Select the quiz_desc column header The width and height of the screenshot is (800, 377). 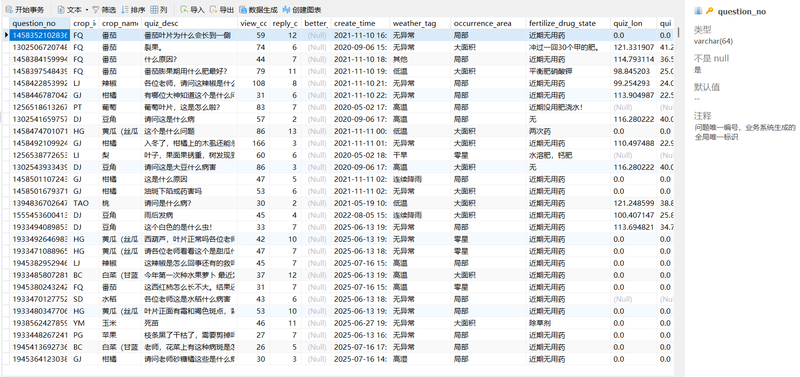pyautogui.click(x=189, y=23)
